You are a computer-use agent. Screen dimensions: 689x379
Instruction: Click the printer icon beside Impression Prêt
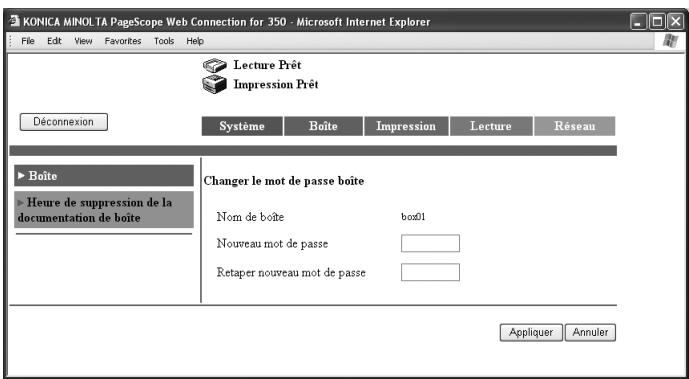[x=215, y=84]
